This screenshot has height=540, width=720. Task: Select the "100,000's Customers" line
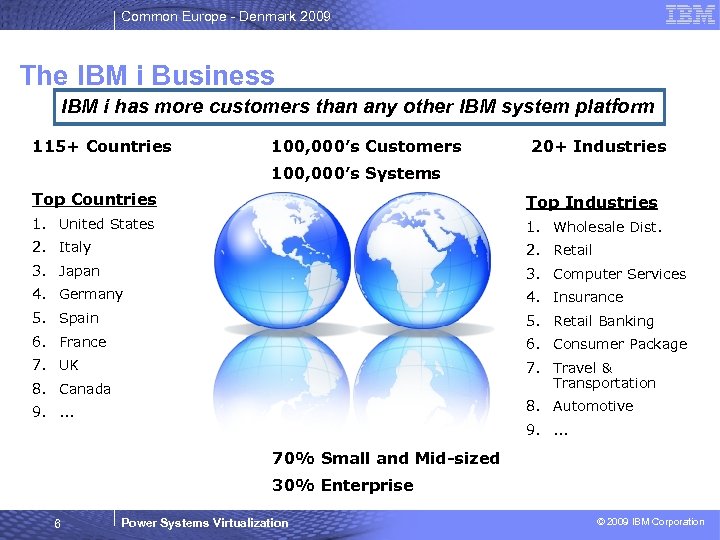366,146
